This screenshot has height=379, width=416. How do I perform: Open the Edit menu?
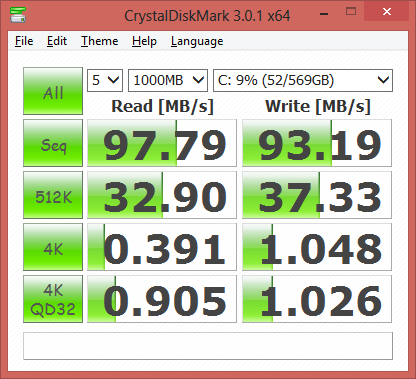tap(57, 41)
